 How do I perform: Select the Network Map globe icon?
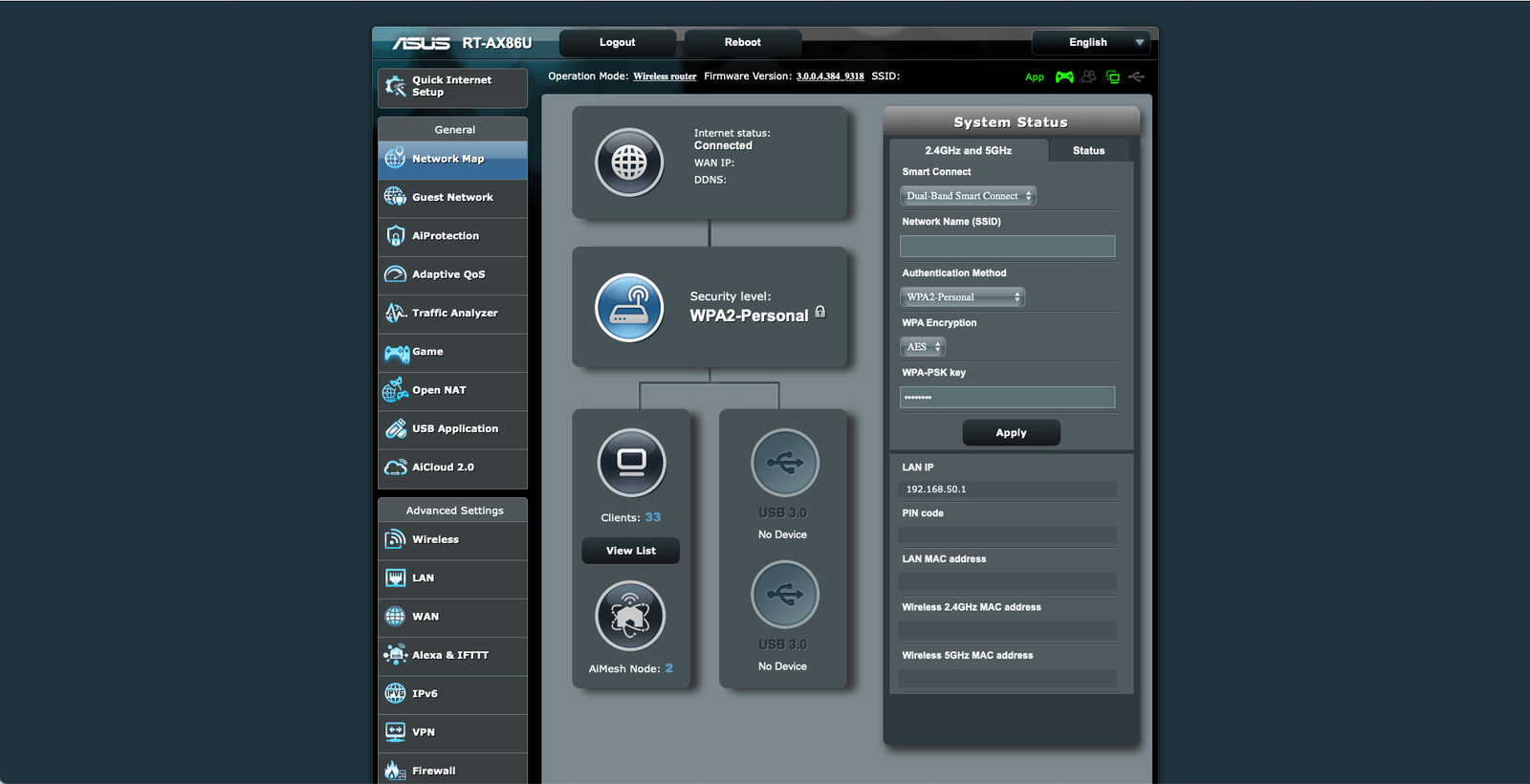[395, 159]
